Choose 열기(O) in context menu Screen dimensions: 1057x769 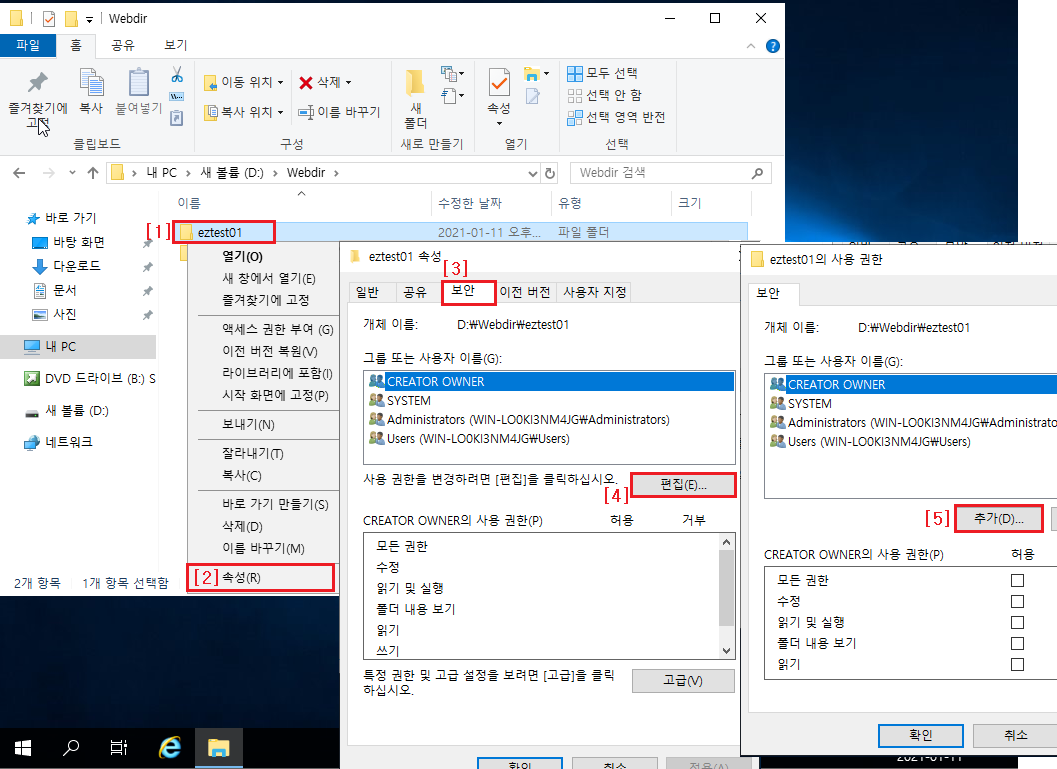(x=243, y=256)
